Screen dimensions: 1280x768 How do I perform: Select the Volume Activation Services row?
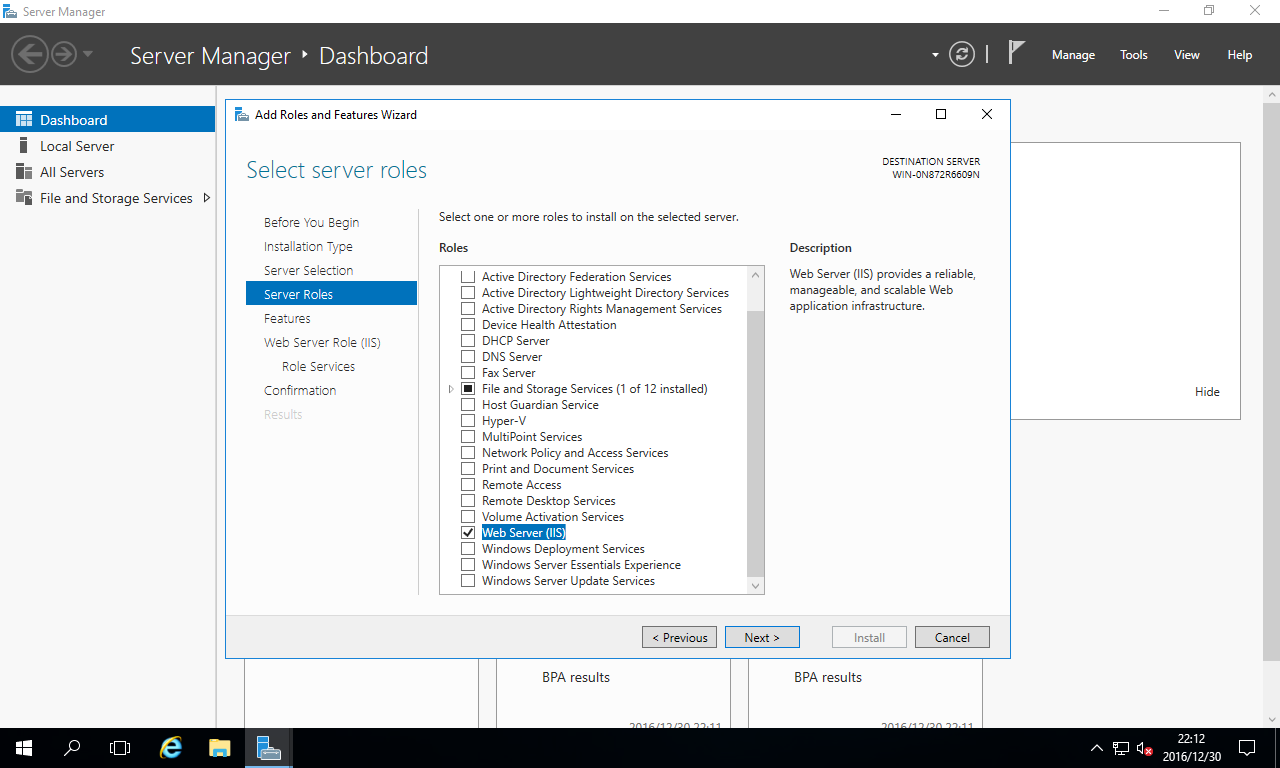coord(553,517)
